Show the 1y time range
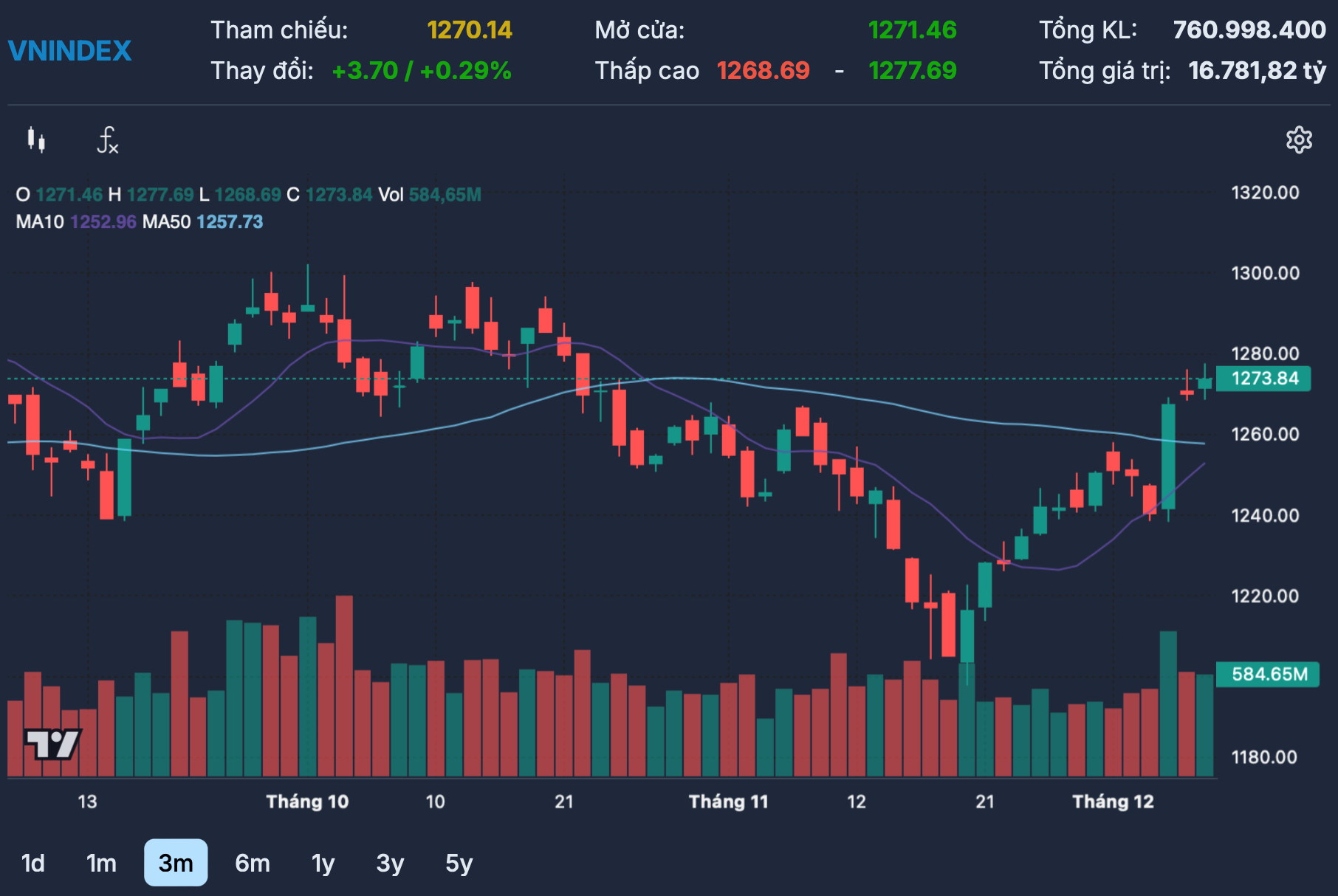This screenshot has height=896, width=1338. 323,863
